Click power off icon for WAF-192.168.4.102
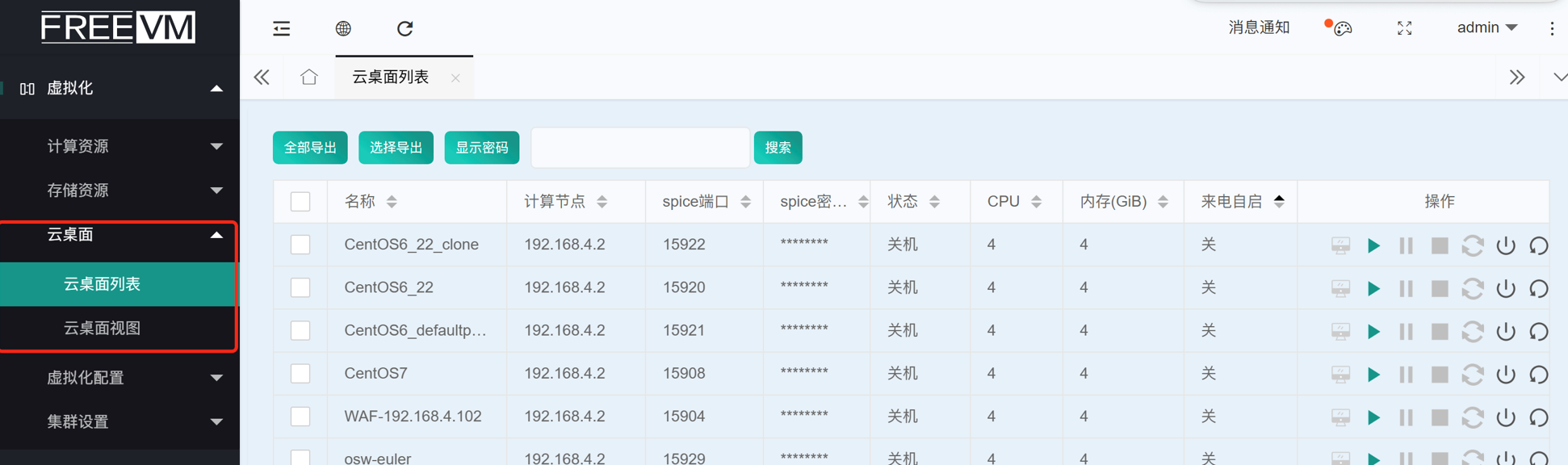This screenshot has height=465, width=1568. click(1505, 417)
